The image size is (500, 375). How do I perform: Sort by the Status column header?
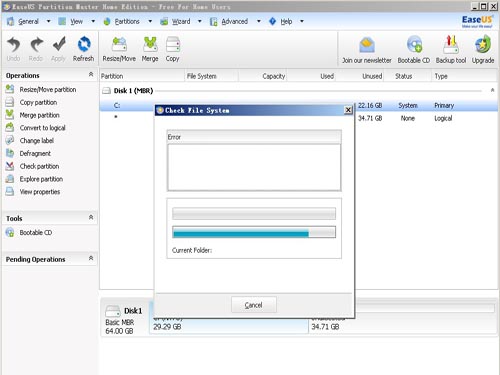[408, 76]
